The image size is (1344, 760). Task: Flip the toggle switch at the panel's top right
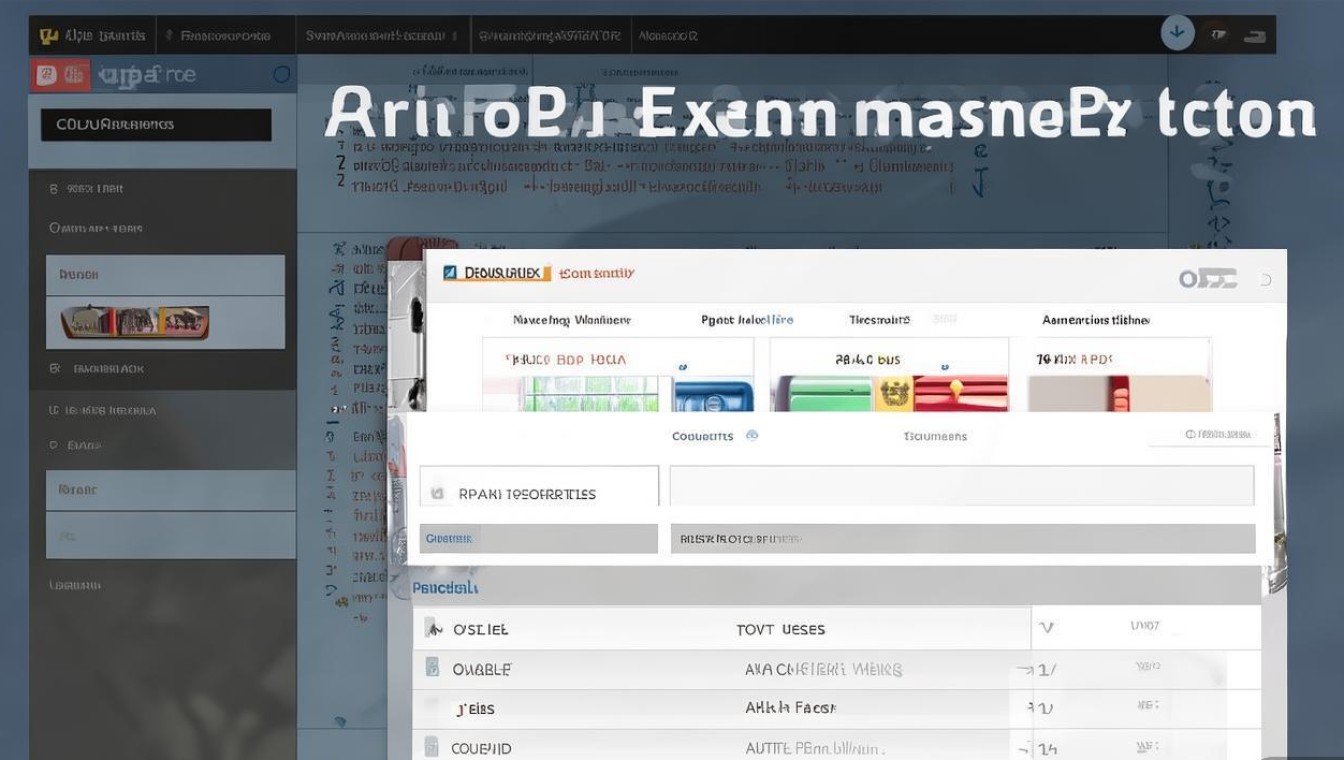1208,279
